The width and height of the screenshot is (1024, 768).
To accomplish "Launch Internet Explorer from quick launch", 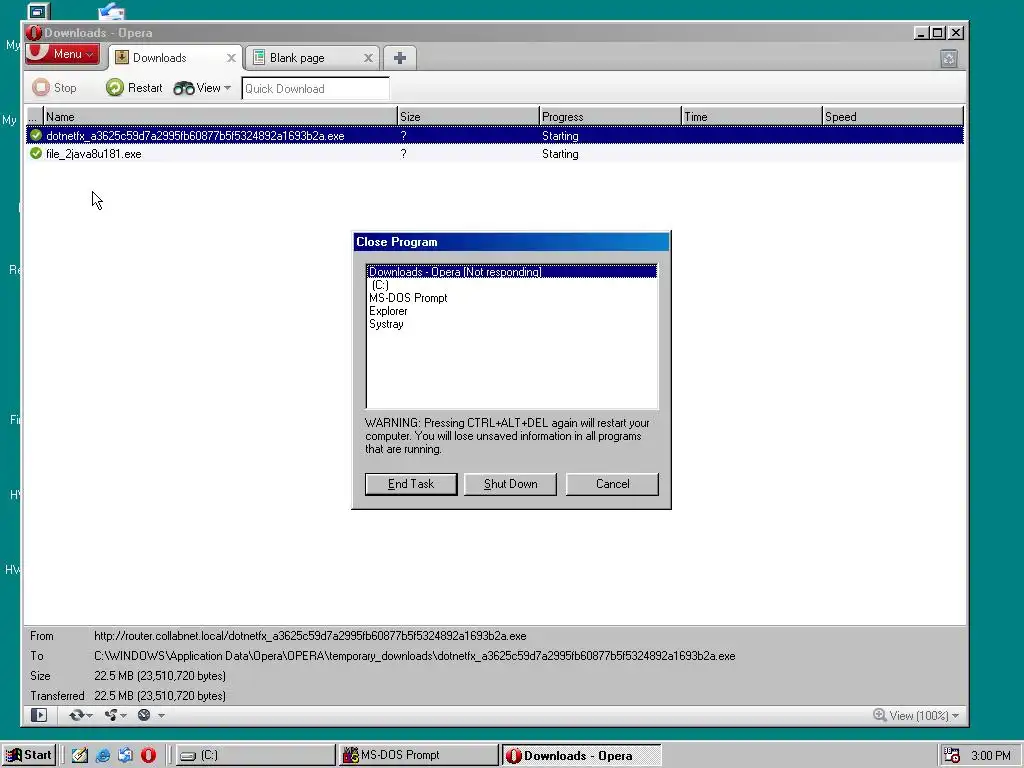I will 103,756.
